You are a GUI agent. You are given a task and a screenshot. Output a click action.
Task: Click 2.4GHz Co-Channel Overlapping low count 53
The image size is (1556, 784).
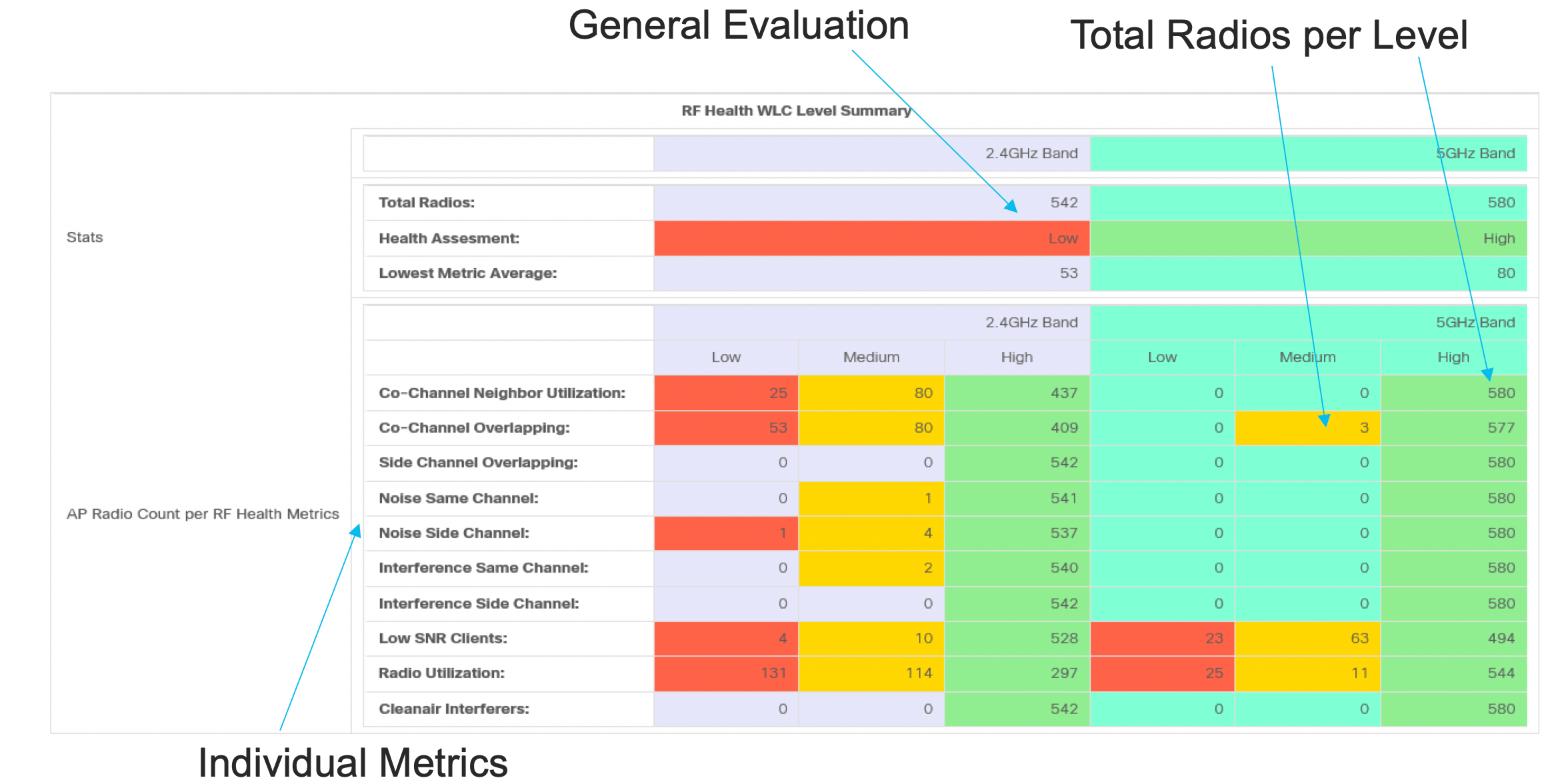pos(777,428)
